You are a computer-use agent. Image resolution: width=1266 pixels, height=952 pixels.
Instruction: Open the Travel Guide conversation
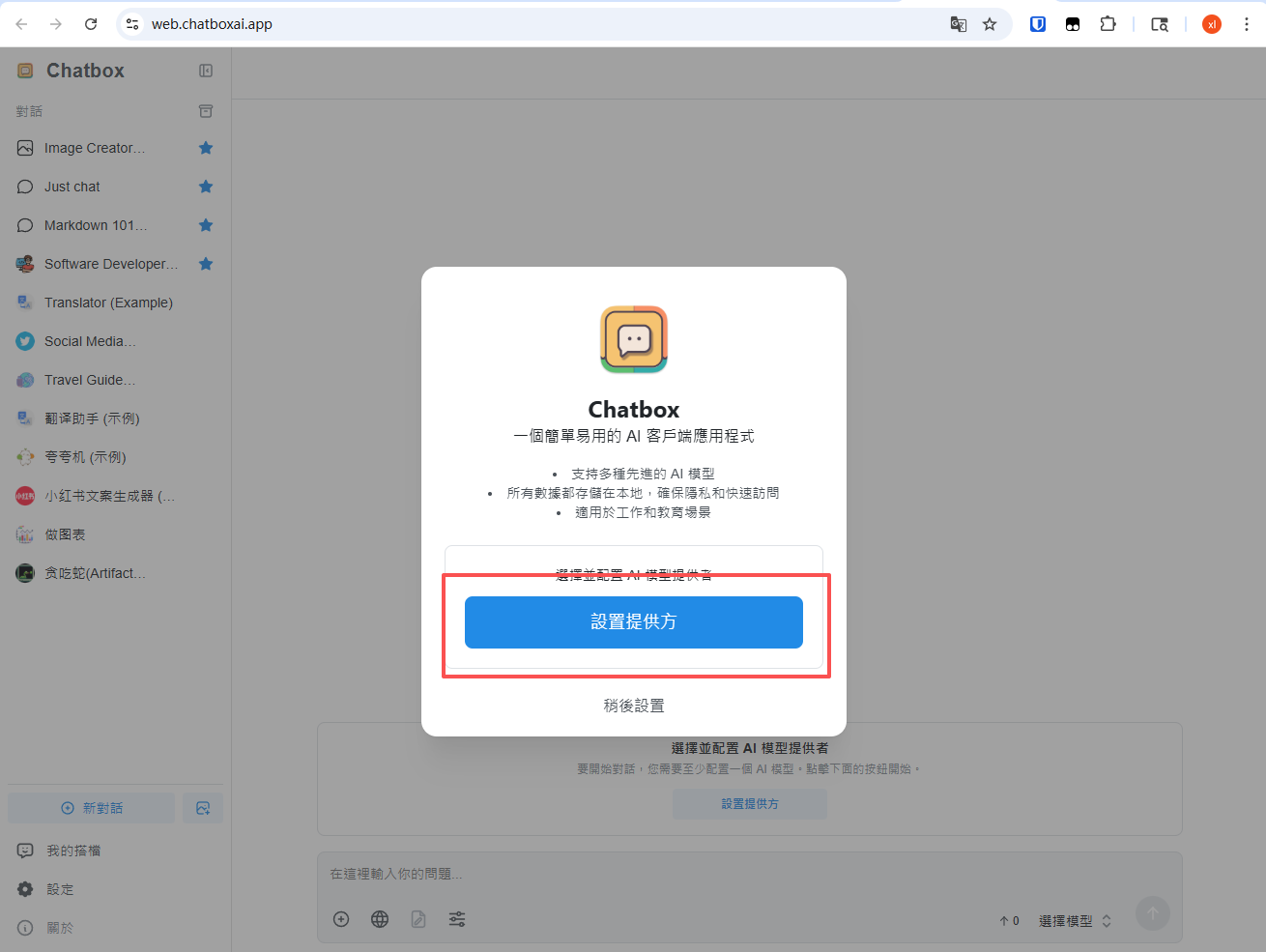[115, 380]
